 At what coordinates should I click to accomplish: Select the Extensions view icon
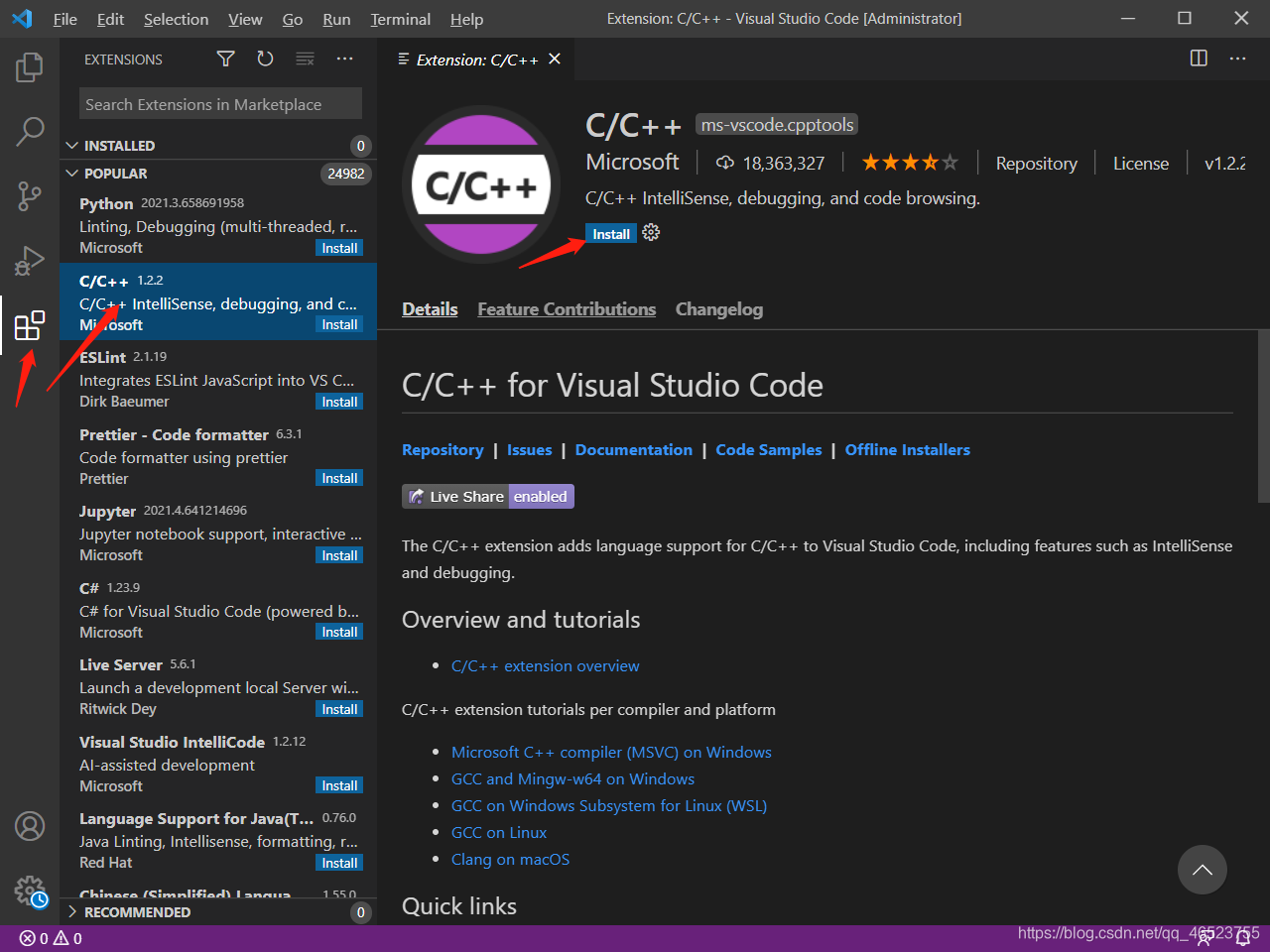pyautogui.click(x=30, y=324)
